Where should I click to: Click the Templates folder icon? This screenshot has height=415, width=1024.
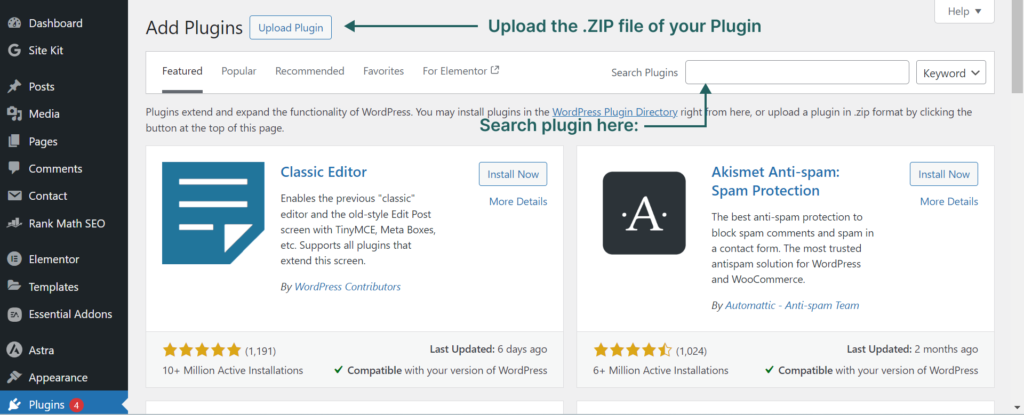14,287
